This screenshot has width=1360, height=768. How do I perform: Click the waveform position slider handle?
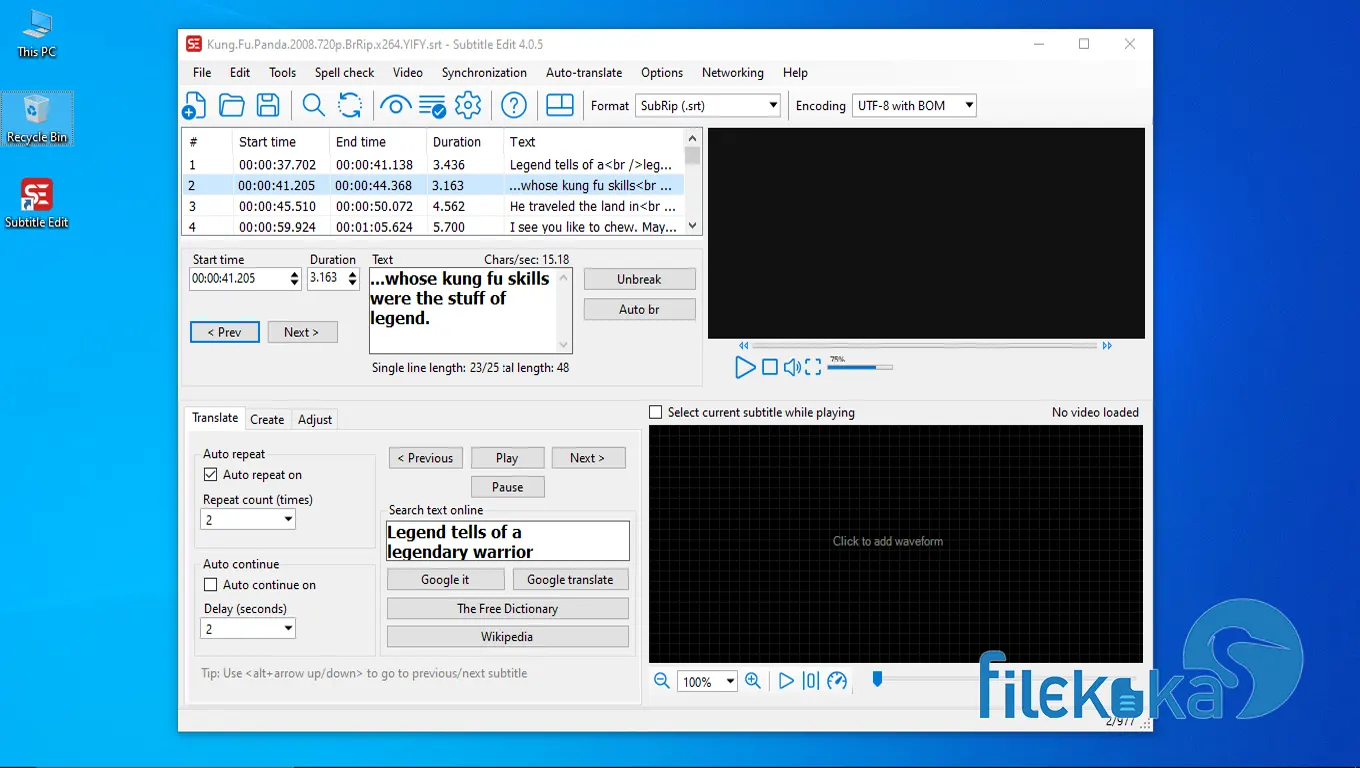tap(877, 680)
